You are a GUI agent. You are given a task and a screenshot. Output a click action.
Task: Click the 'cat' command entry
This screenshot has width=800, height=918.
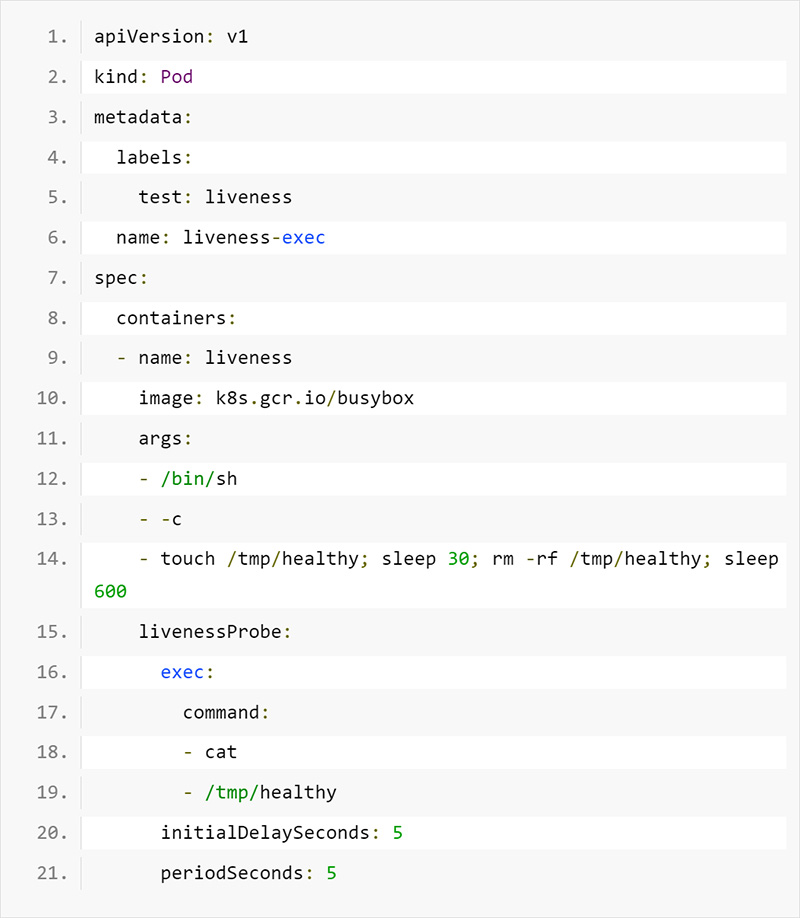click(x=221, y=752)
